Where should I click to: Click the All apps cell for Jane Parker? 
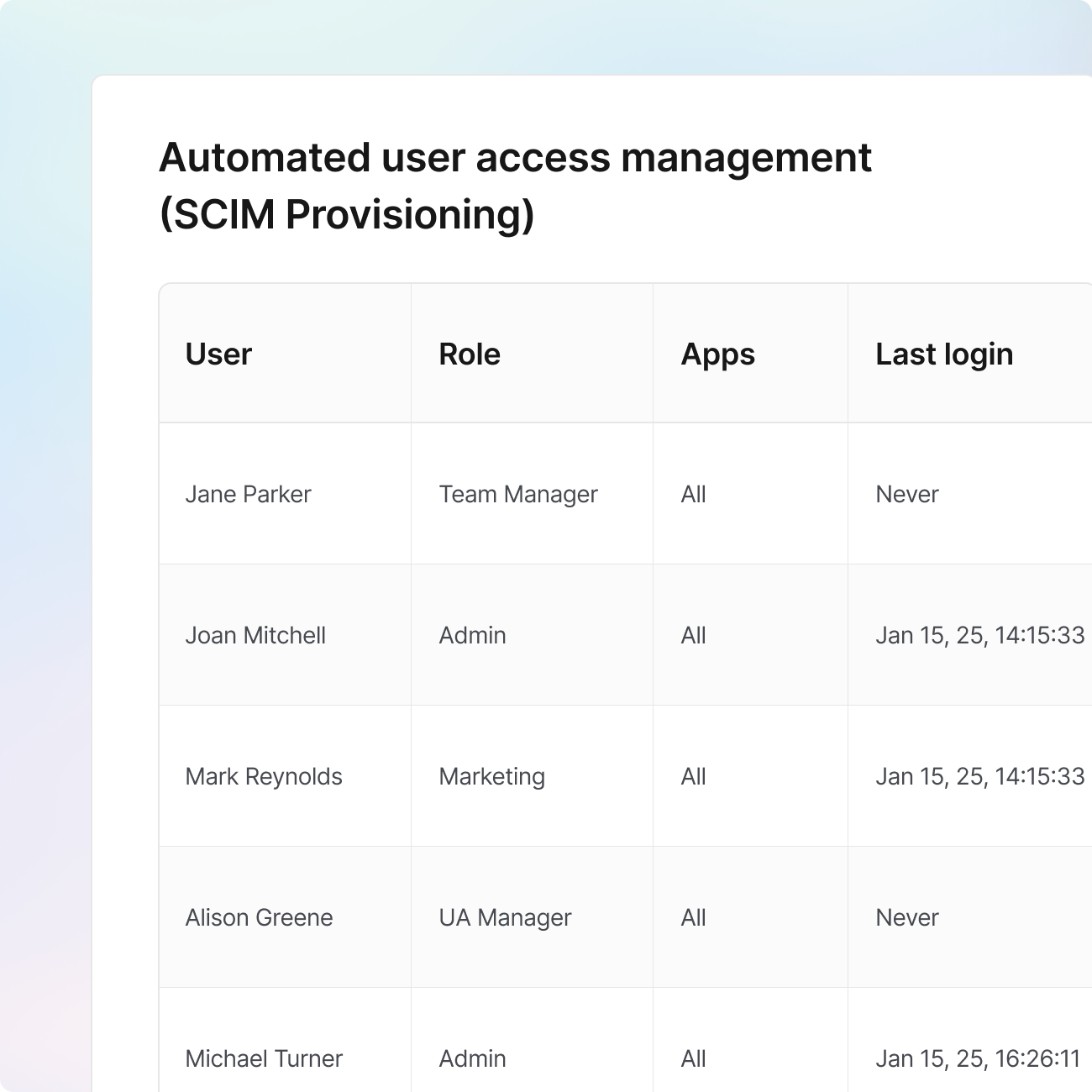[x=693, y=494]
